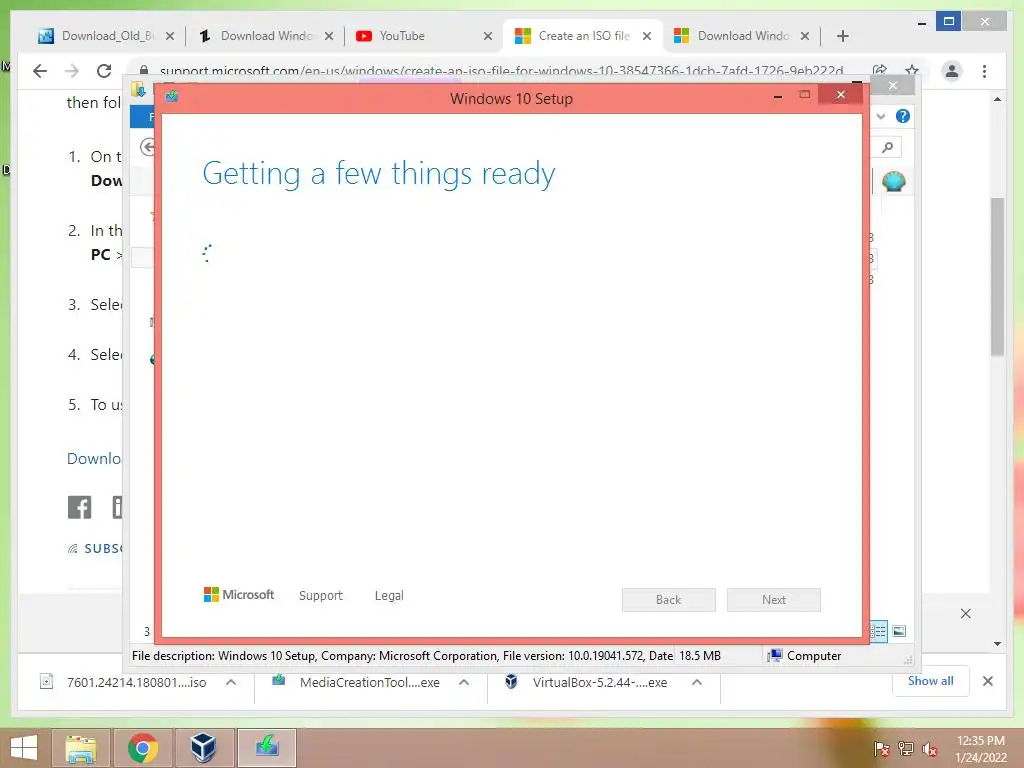Go back in File Explorer window
This screenshot has height=768, width=1024.
(x=148, y=147)
